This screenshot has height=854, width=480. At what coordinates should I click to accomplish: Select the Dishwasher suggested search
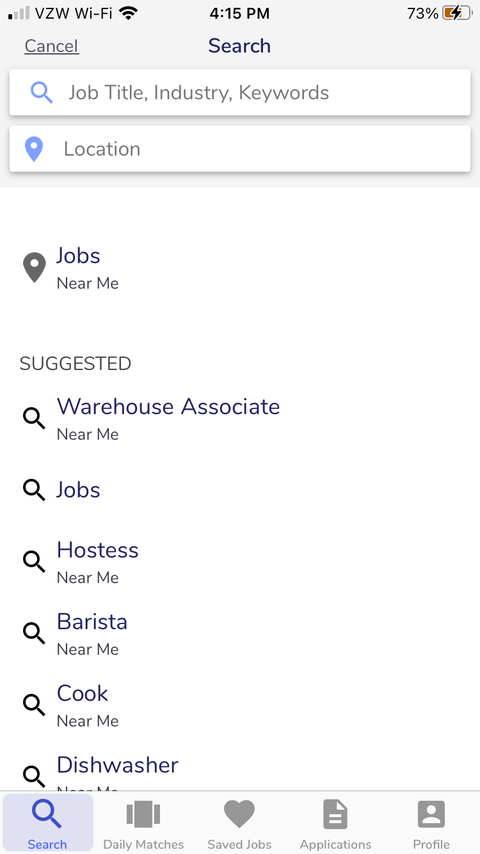(x=240, y=772)
